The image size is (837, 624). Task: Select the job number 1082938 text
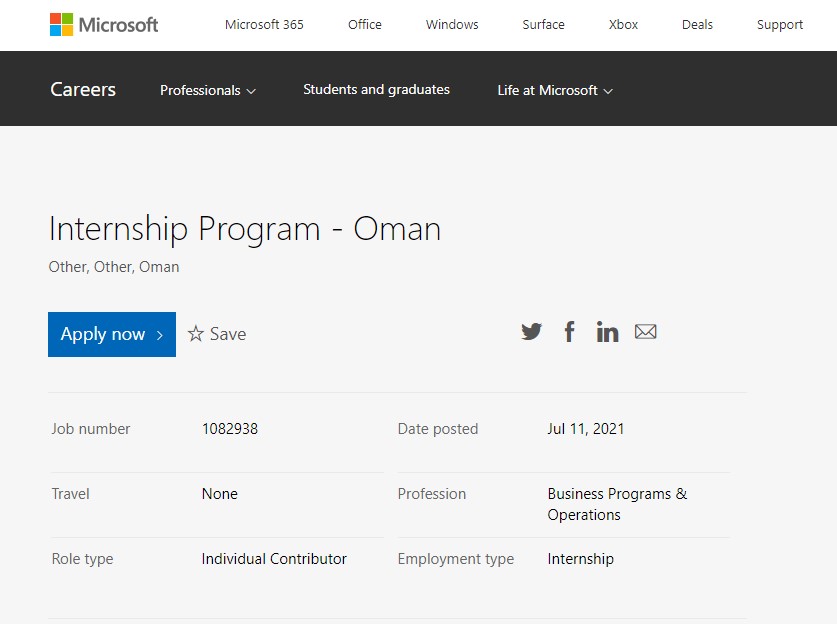click(230, 429)
